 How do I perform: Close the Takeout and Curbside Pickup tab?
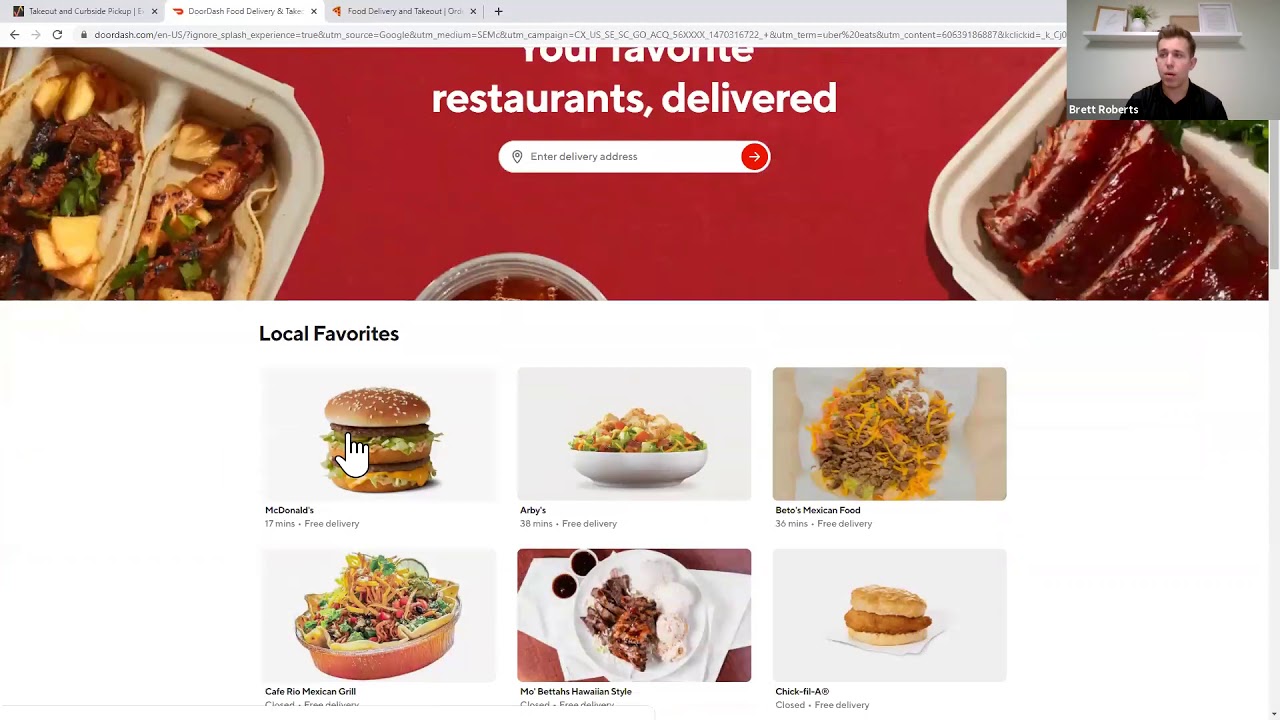pos(154,11)
